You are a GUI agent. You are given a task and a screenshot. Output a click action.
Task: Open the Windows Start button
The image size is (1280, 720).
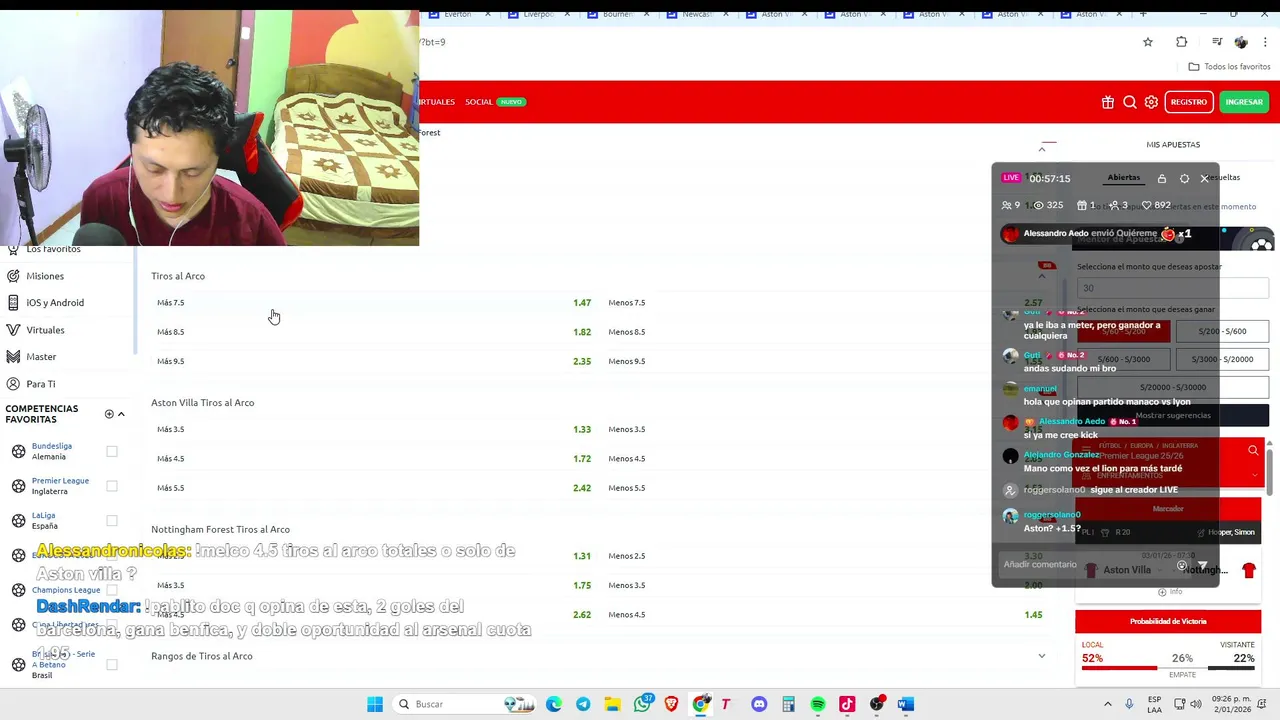[x=375, y=704]
